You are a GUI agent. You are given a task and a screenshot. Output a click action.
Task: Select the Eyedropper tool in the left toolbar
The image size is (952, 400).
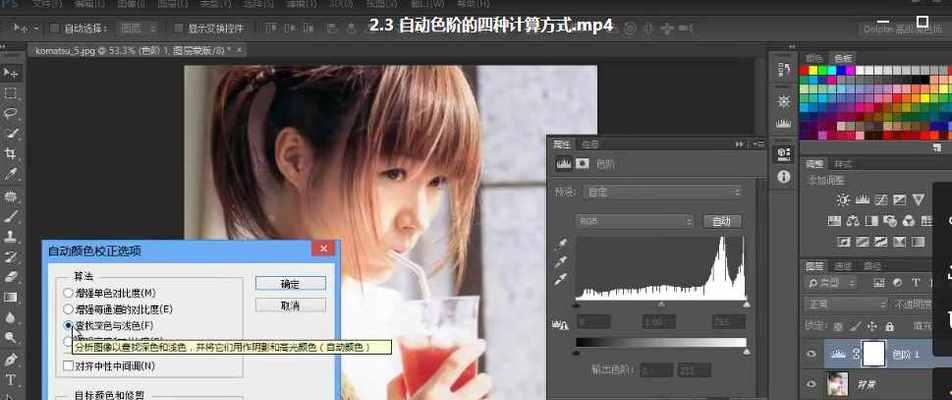point(10,174)
